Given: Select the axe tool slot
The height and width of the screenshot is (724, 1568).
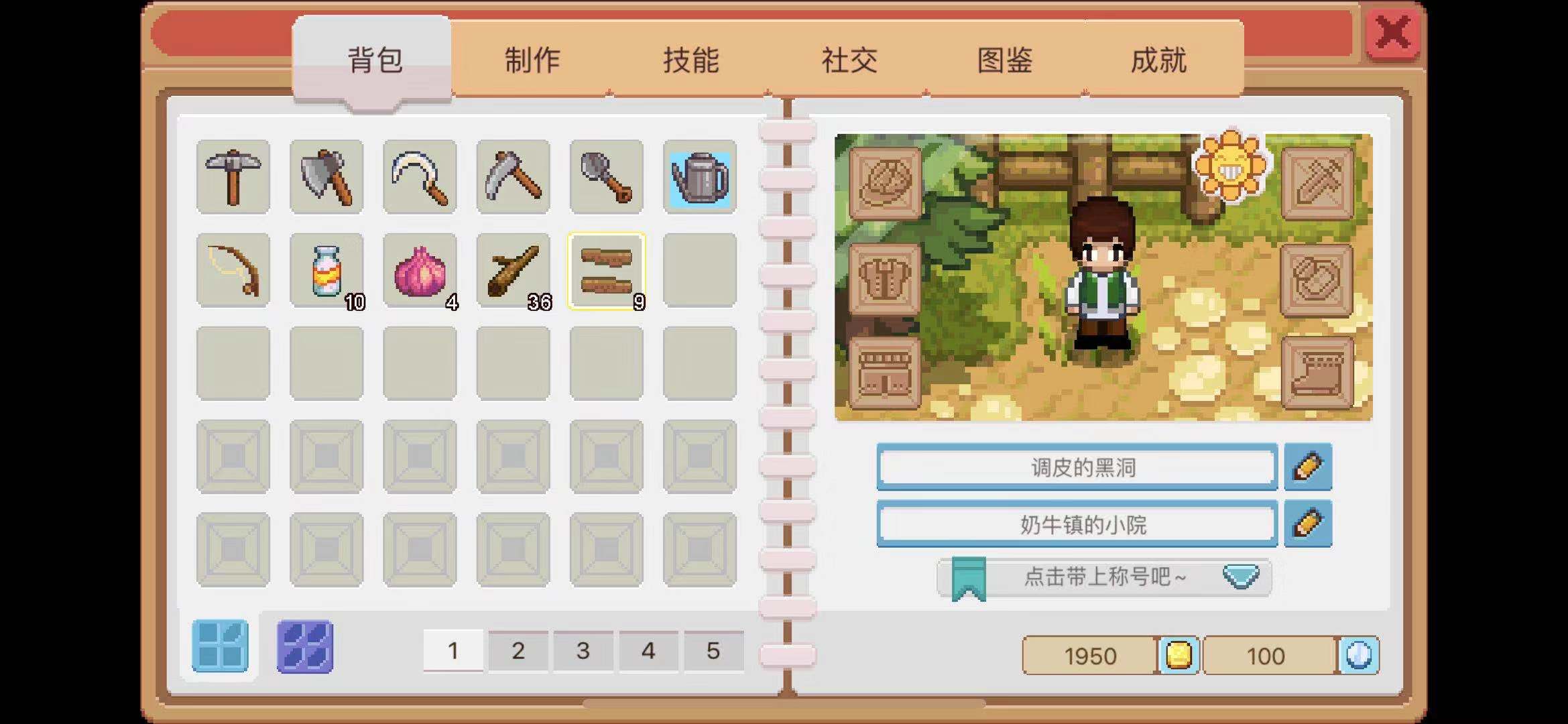Looking at the screenshot, I should click(x=326, y=177).
